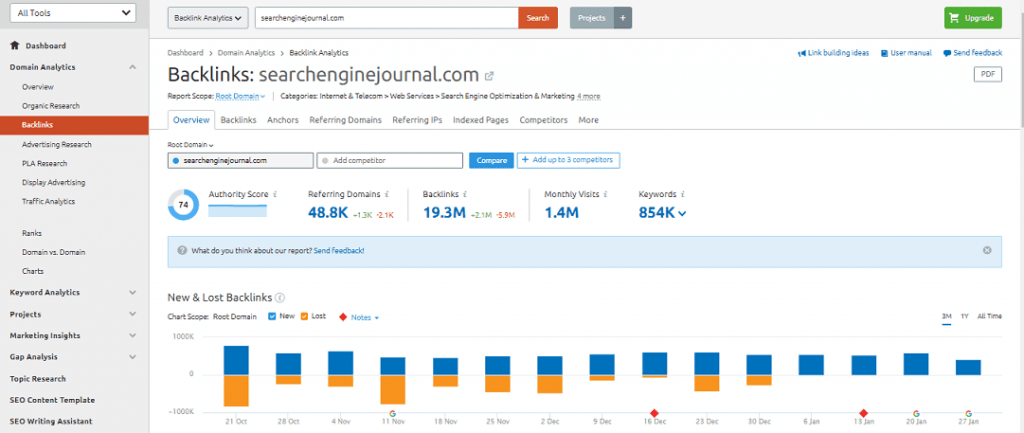The width and height of the screenshot is (1024, 433).
Task: Click the Send feedback speech bubble icon
Action: point(947,54)
